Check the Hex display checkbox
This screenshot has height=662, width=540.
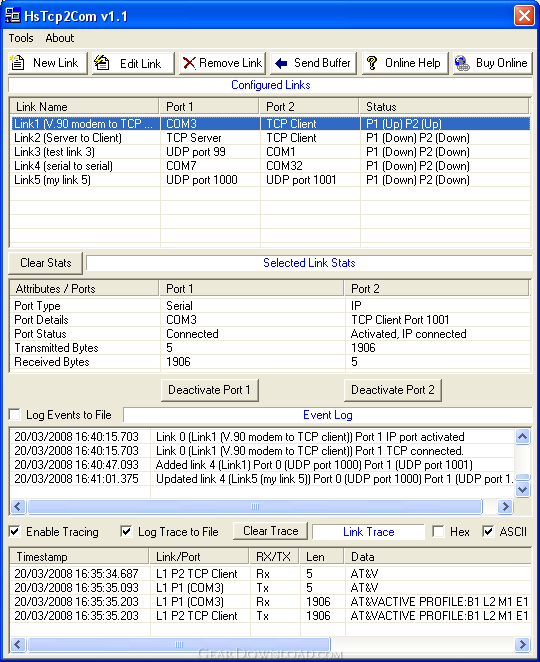coord(439,532)
